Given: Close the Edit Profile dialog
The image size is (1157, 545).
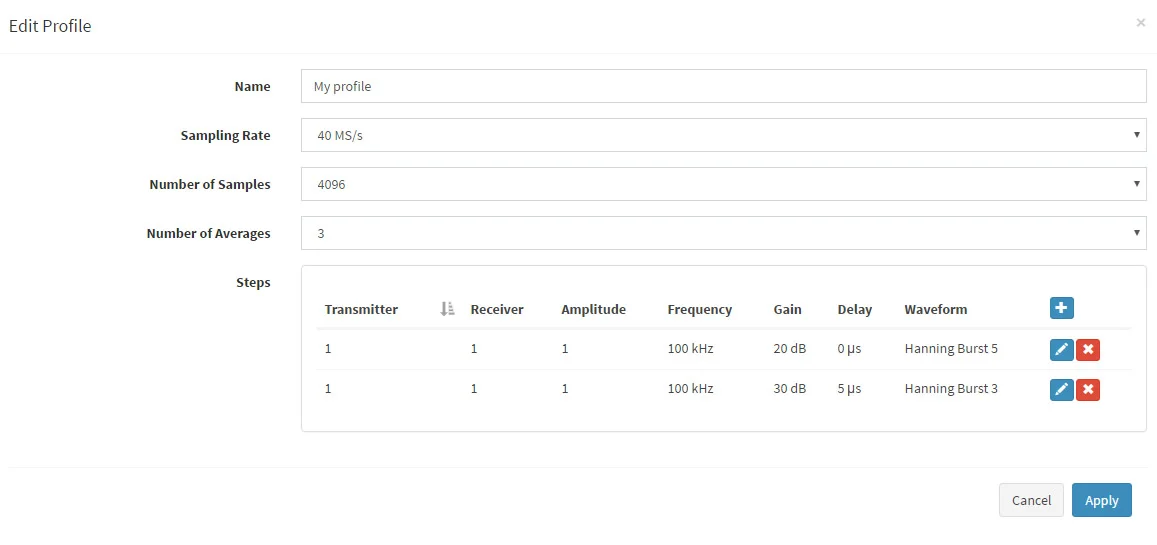Looking at the screenshot, I should [1141, 23].
